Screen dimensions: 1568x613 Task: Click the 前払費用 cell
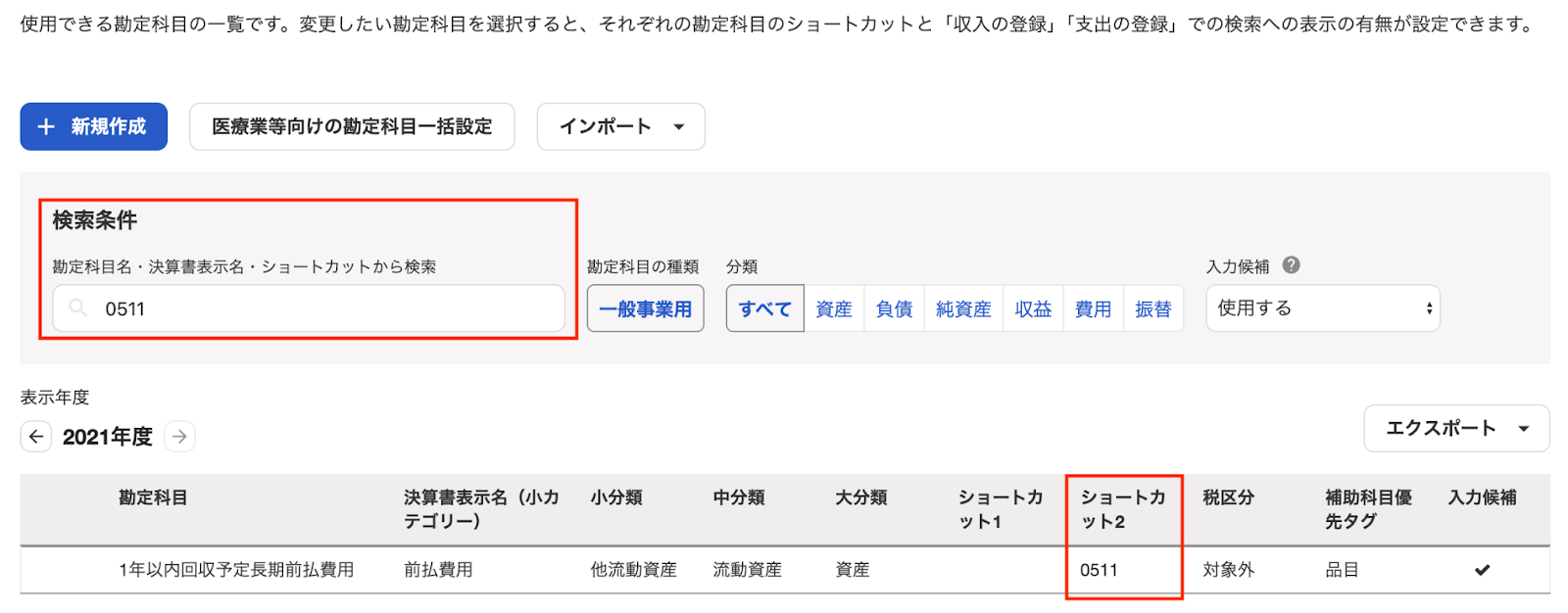click(x=438, y=569)
